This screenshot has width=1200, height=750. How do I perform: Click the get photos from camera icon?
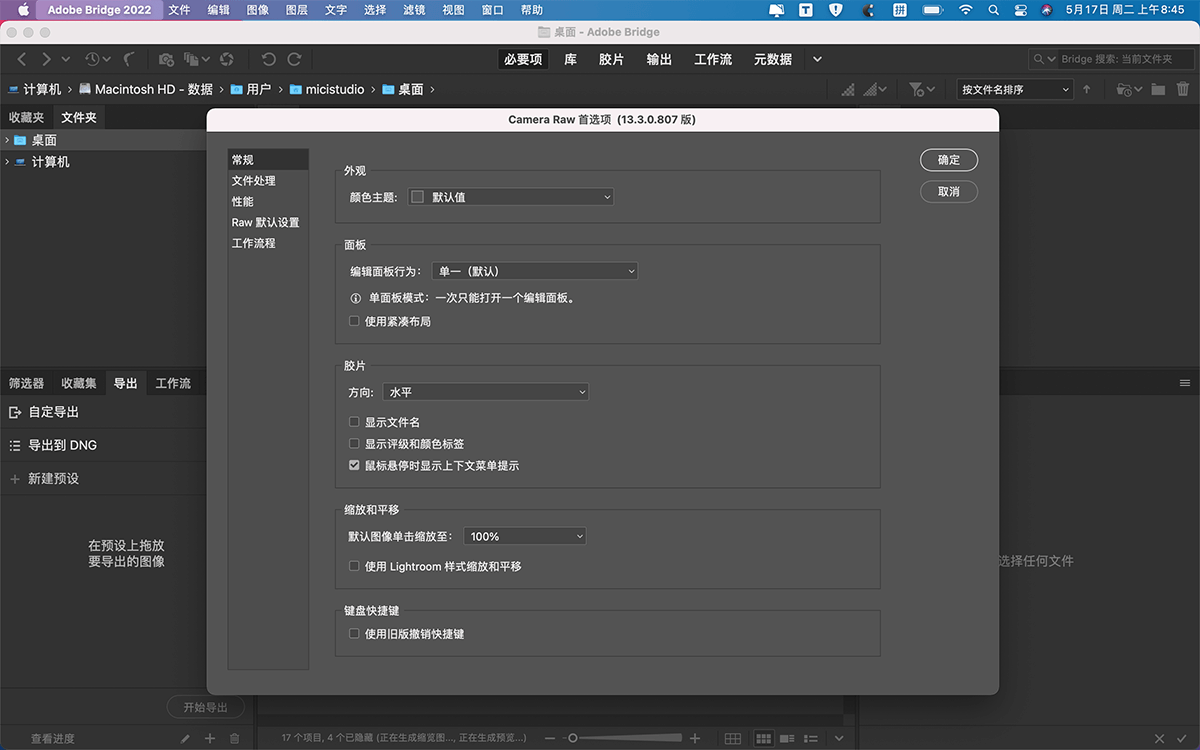click(x=166, y=60)
